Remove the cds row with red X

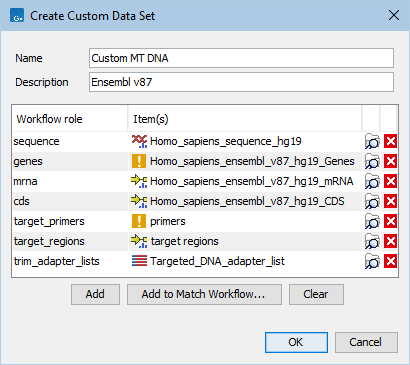pos(390,201)
